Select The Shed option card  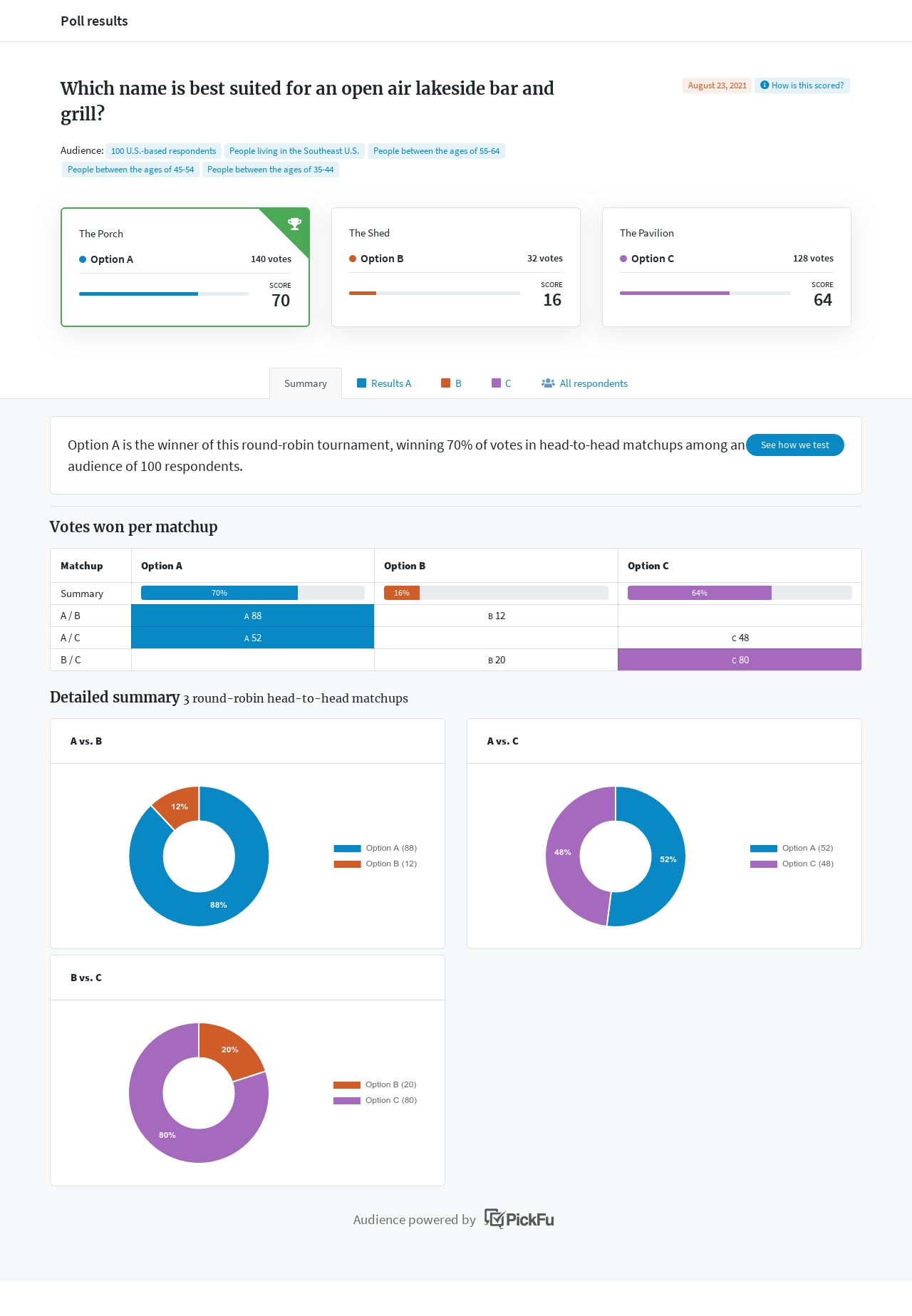[456, 267]
